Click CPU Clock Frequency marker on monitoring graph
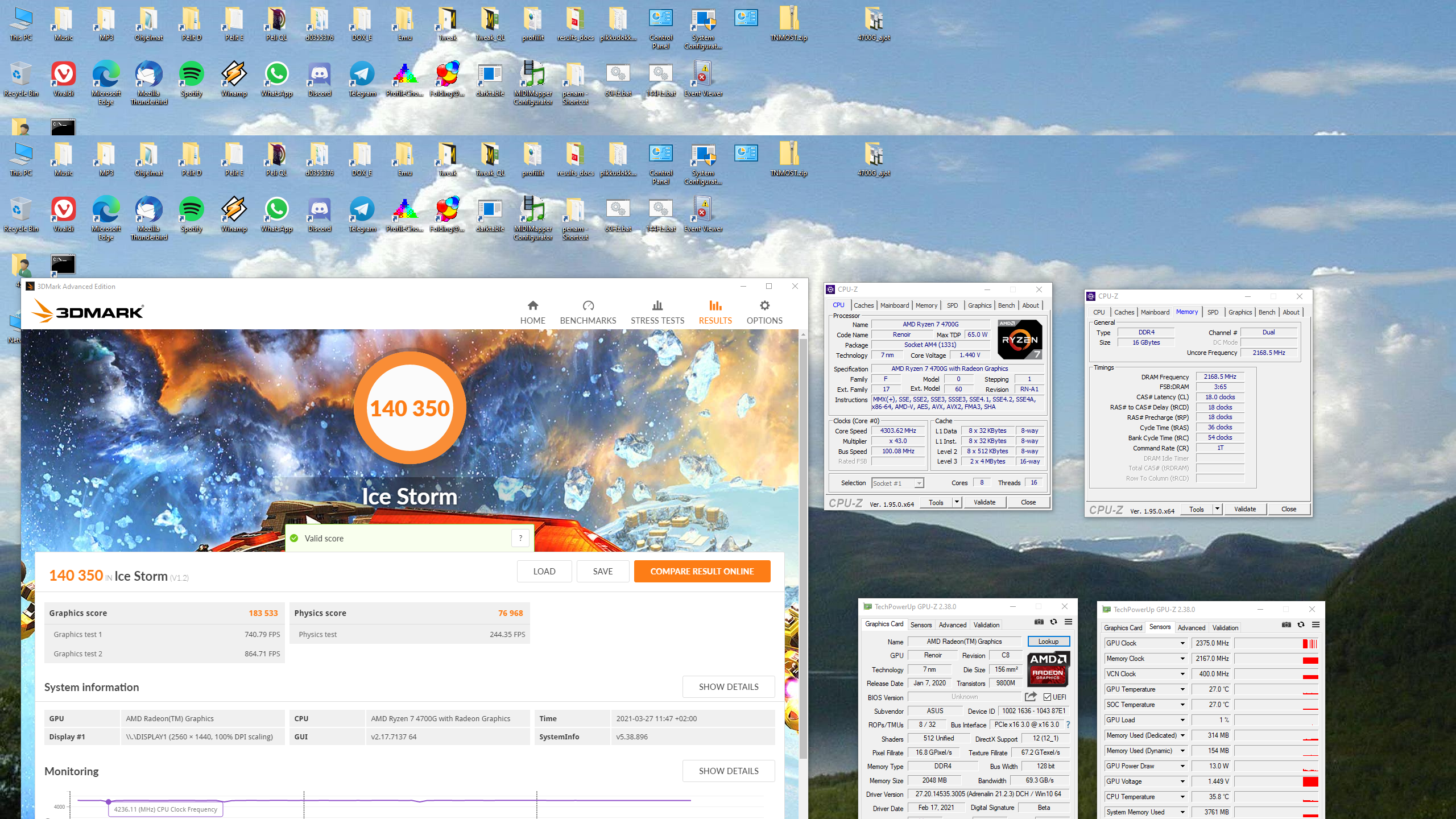This screenshot has width=1456, height=819. [109, 801]
